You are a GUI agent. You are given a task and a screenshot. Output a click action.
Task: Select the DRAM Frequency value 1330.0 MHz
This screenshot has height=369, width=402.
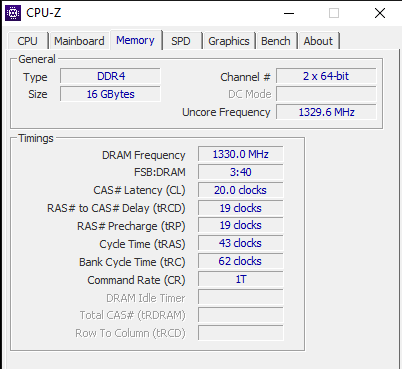(241, 154)
